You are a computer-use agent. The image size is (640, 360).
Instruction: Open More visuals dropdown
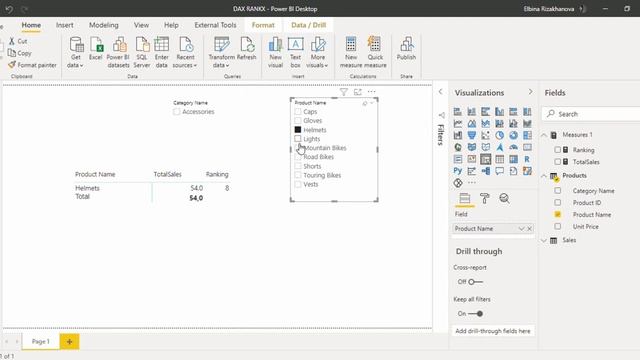point(318,52)
